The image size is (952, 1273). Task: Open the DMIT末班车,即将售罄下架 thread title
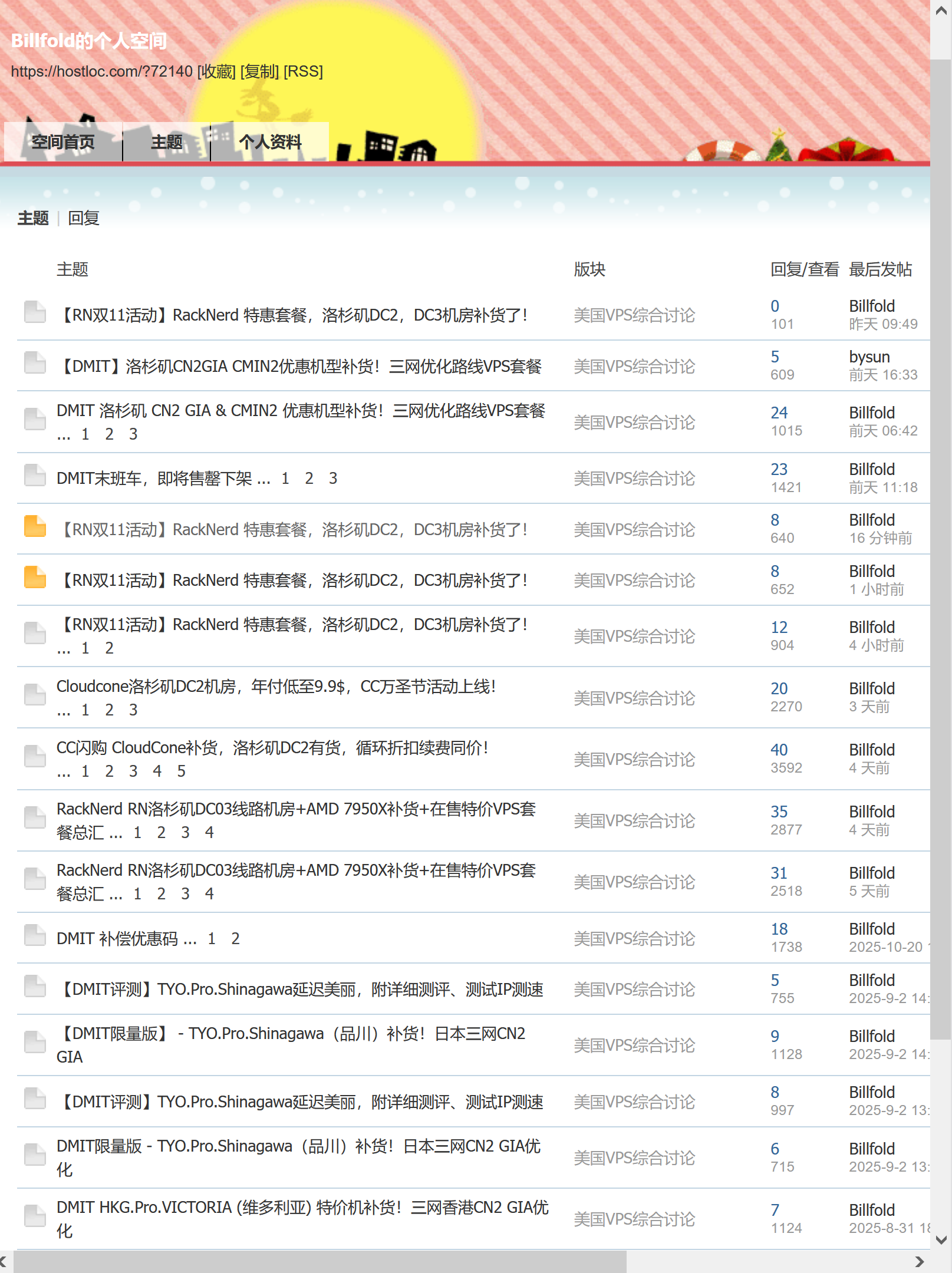coord(154,479)
